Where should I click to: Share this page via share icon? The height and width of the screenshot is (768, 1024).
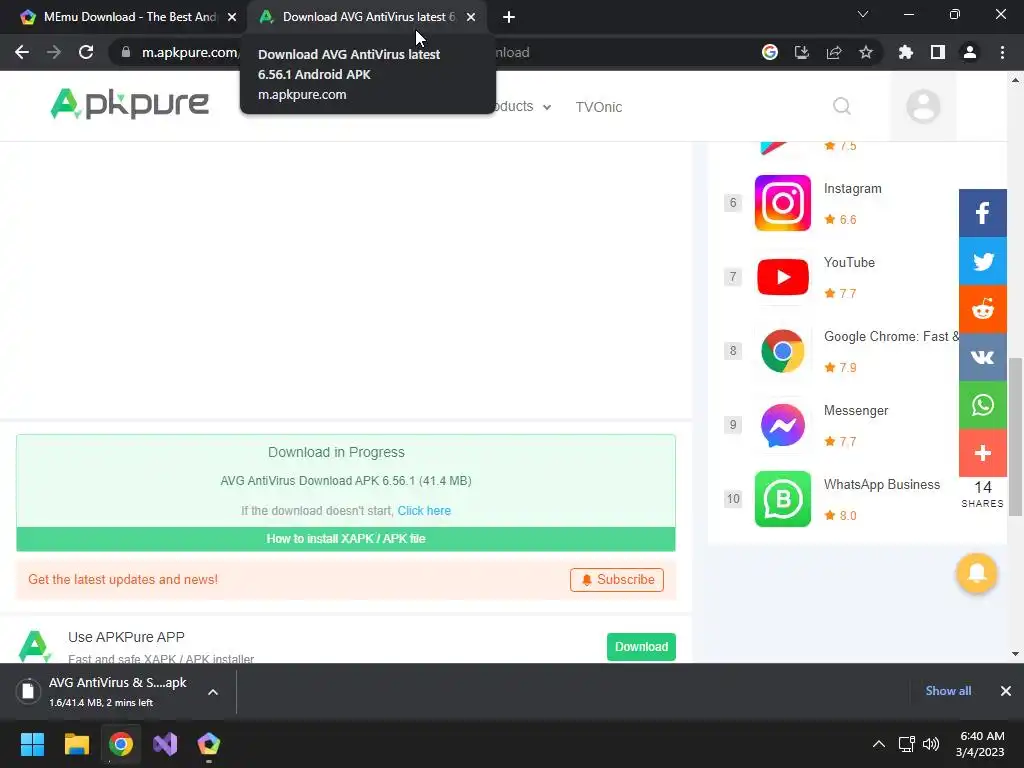(x=834, y=52)
